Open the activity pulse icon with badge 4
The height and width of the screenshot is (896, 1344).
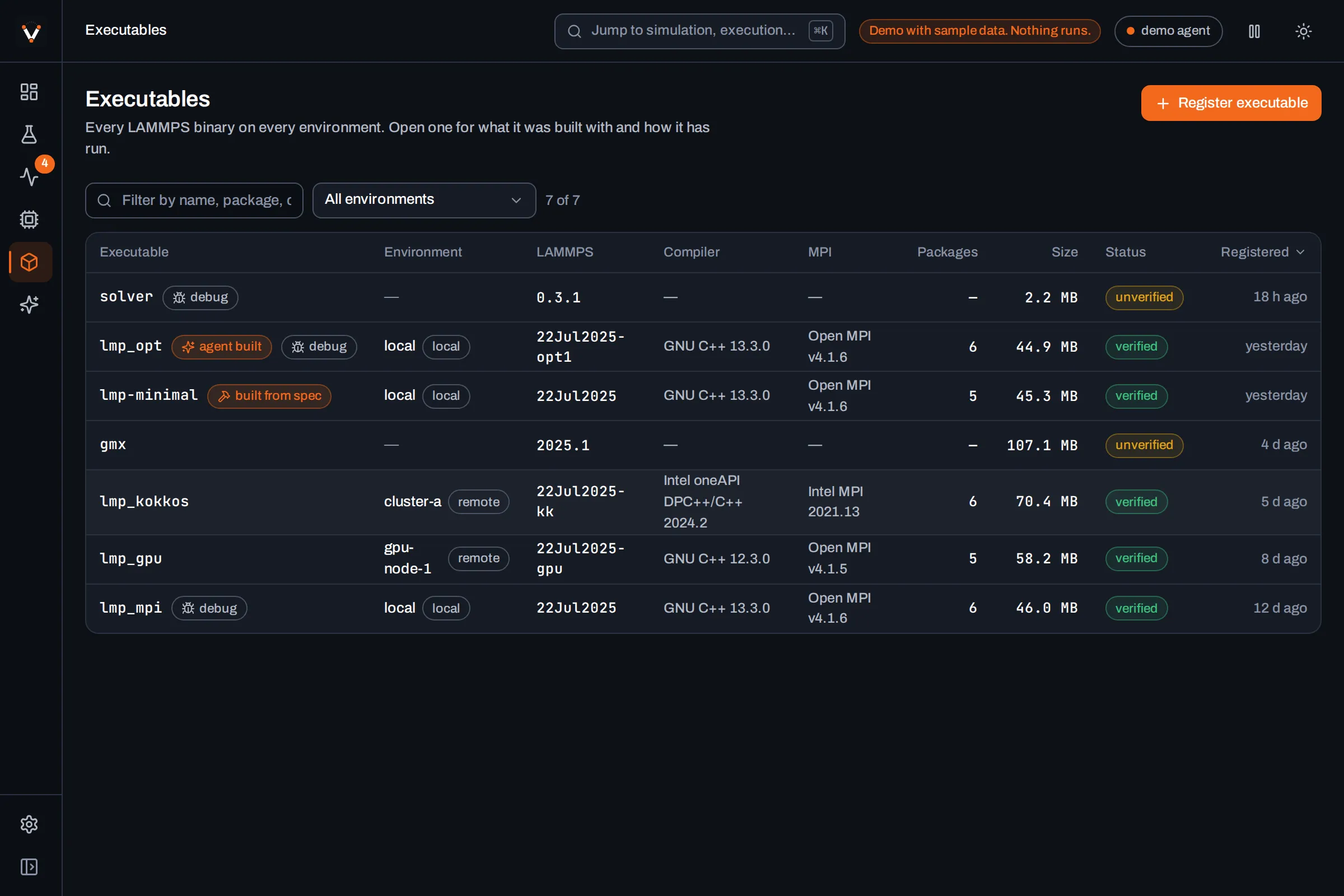(29, 176)
